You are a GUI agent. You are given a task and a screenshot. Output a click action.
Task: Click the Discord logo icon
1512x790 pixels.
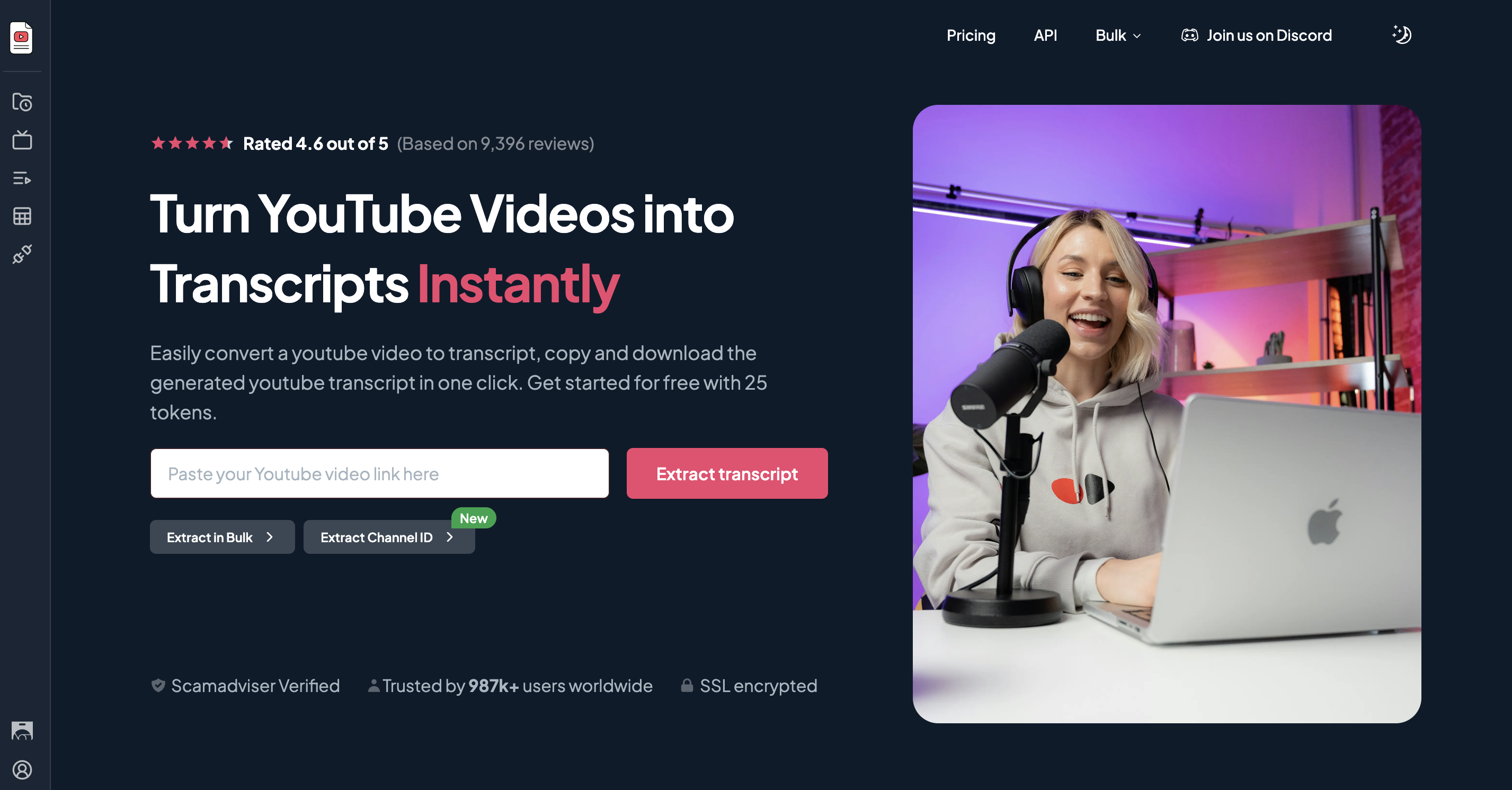click(x=1189, y=36)
